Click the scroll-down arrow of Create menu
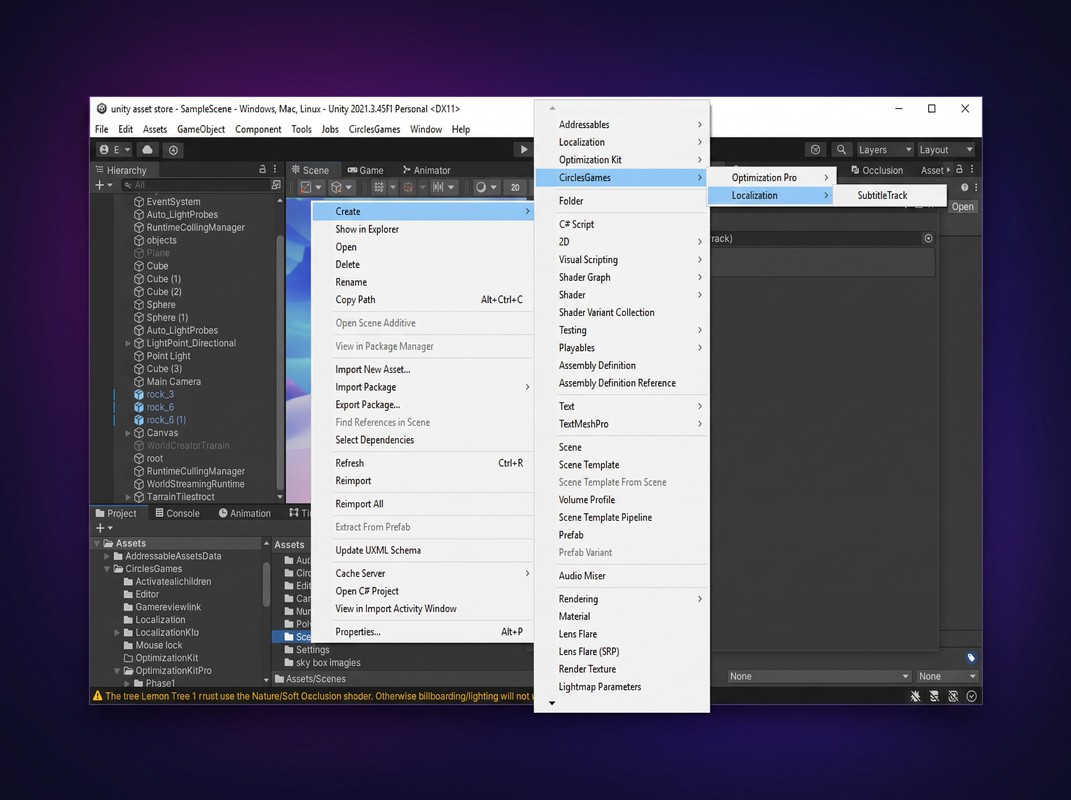 tap(552, 703)
